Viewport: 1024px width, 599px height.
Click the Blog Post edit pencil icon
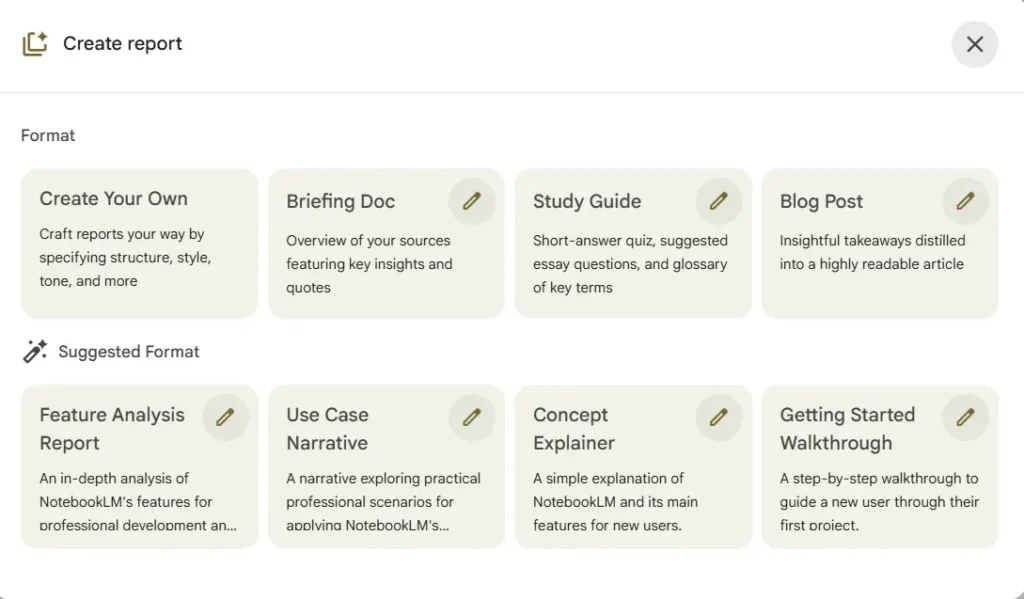[965, 201]
